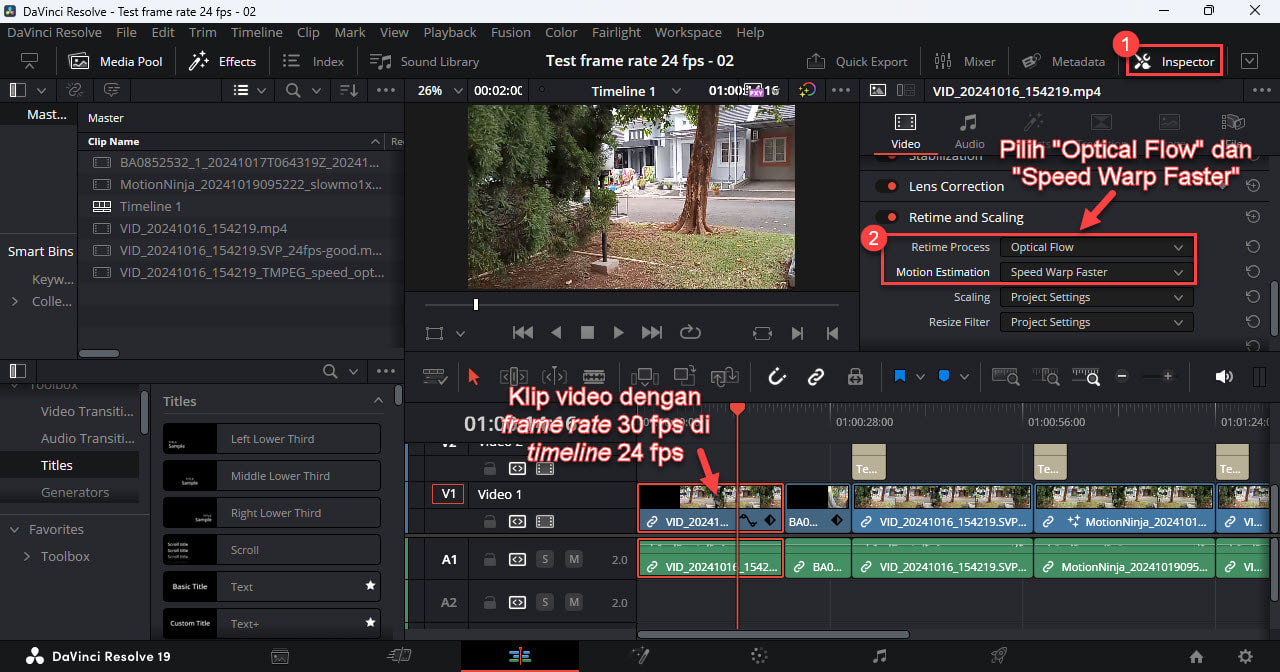Mute timeline audio speaker icon

coord(1224,376)
